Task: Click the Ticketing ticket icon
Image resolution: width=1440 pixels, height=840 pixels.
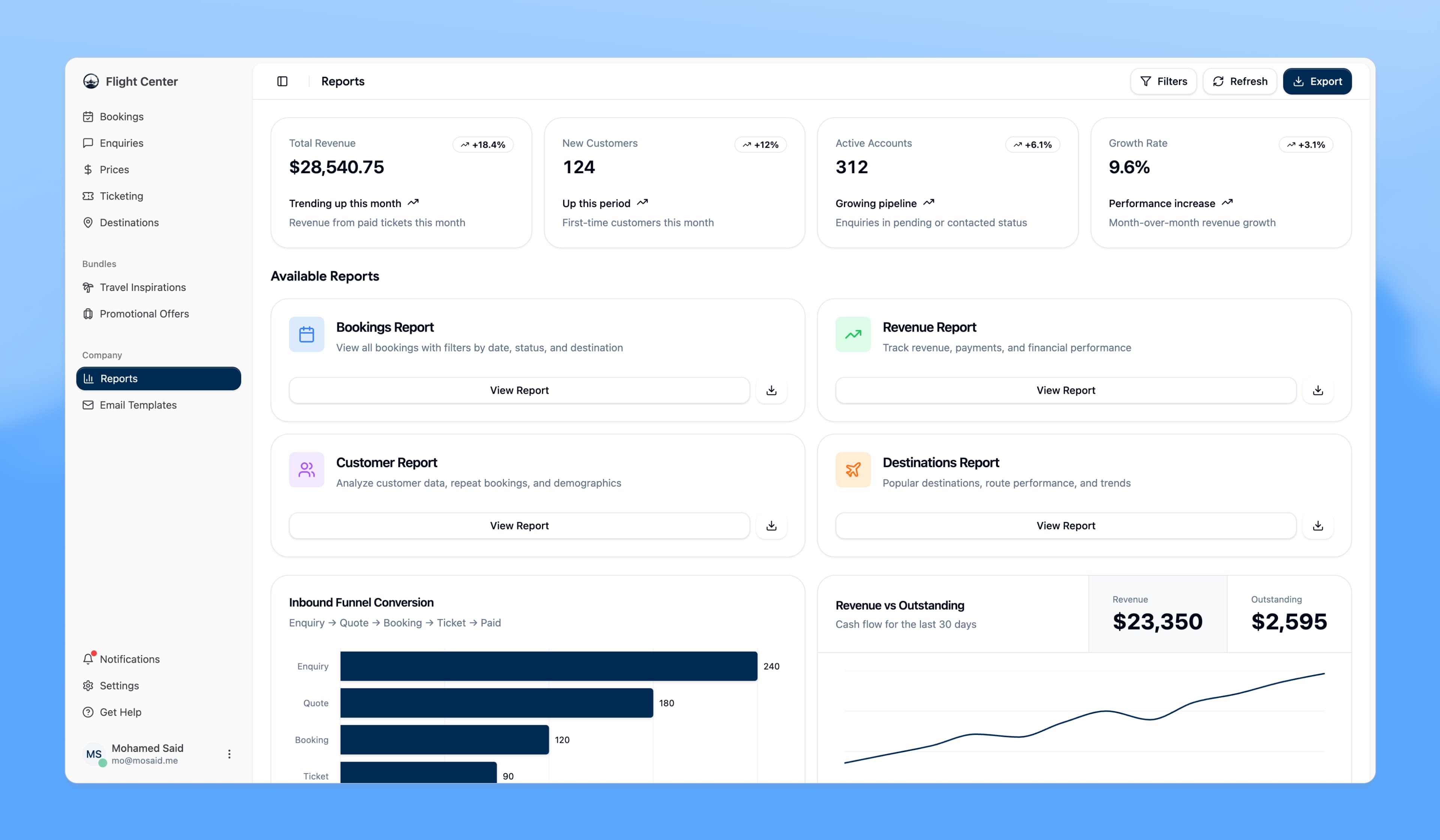Action: [x=88, y=196]
